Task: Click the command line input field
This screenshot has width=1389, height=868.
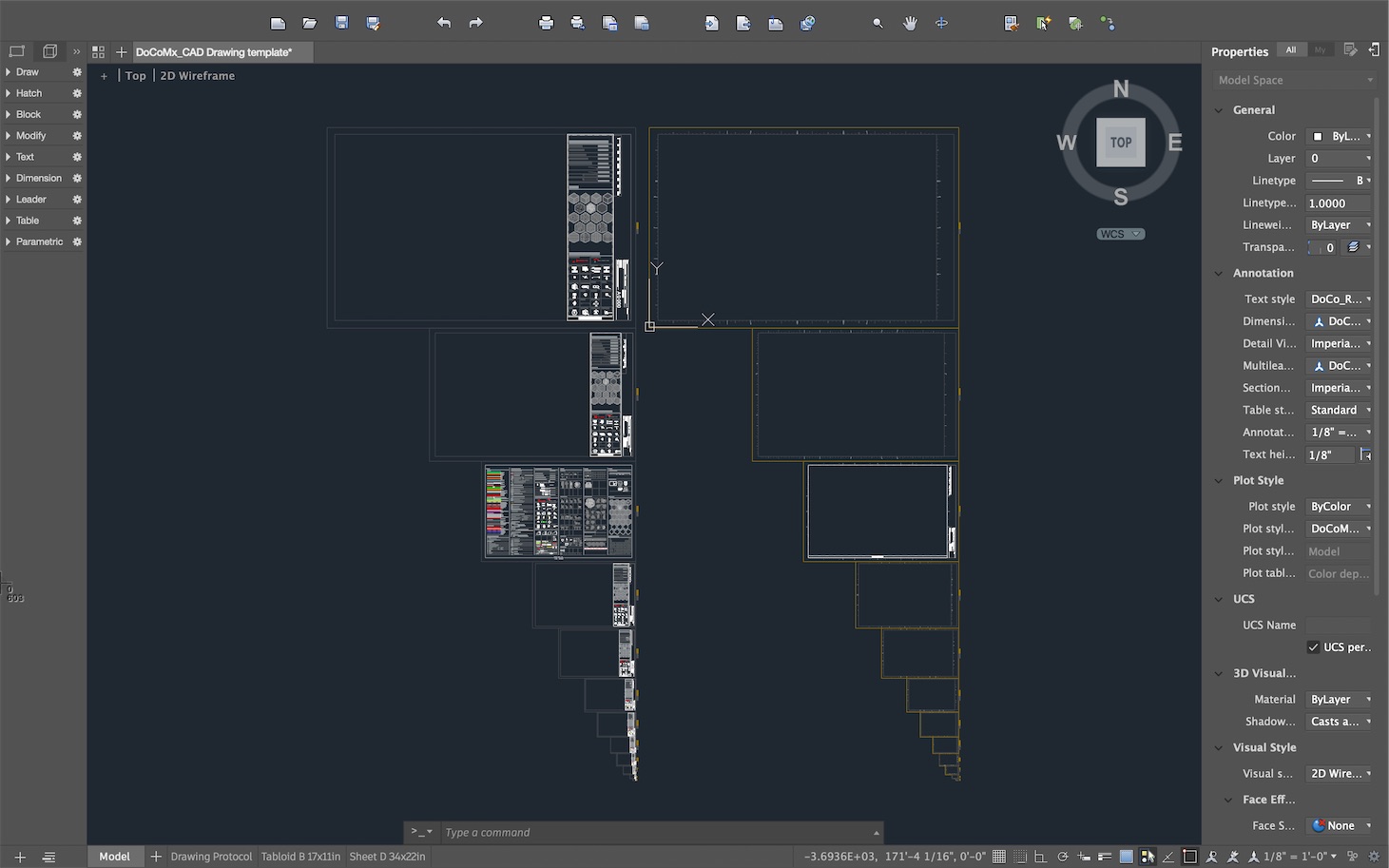Action: (x=656, y=832)
